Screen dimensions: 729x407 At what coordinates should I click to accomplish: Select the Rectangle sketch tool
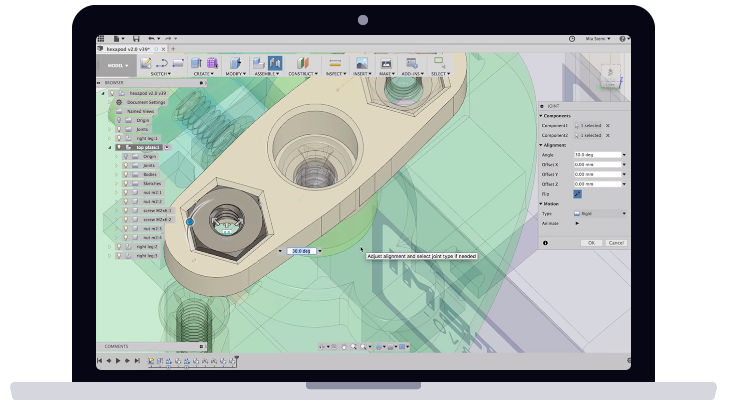(x=178, y=63)
